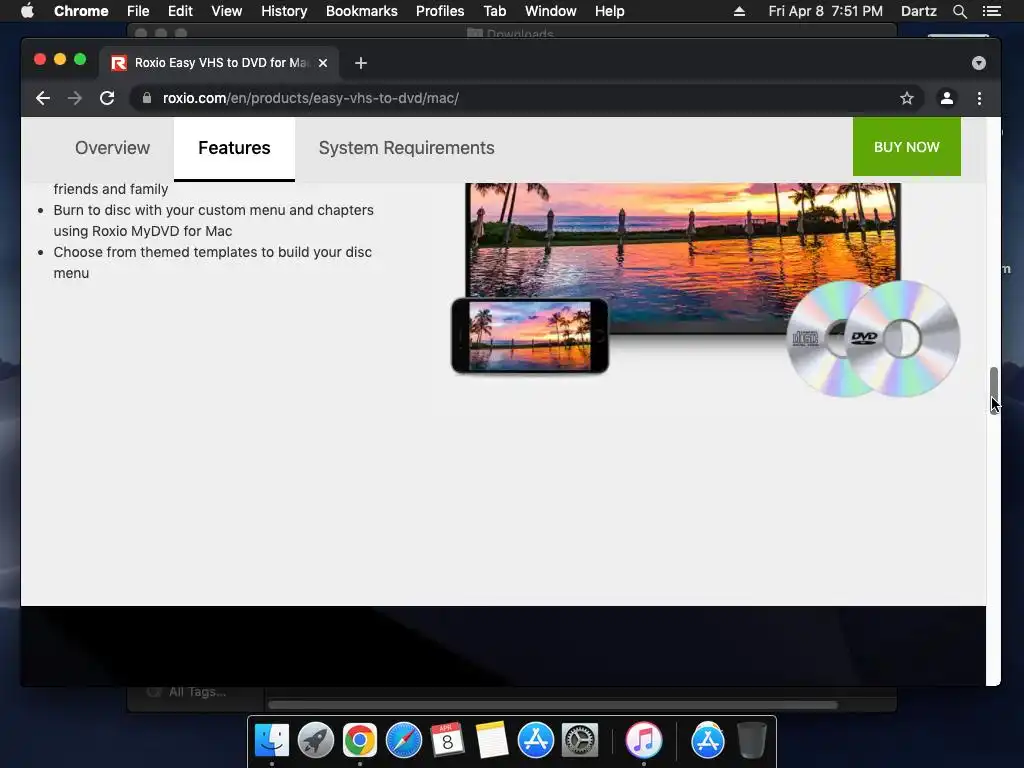Click the DVD disc graphic
Screen dimensions: 1024x768
901,338
